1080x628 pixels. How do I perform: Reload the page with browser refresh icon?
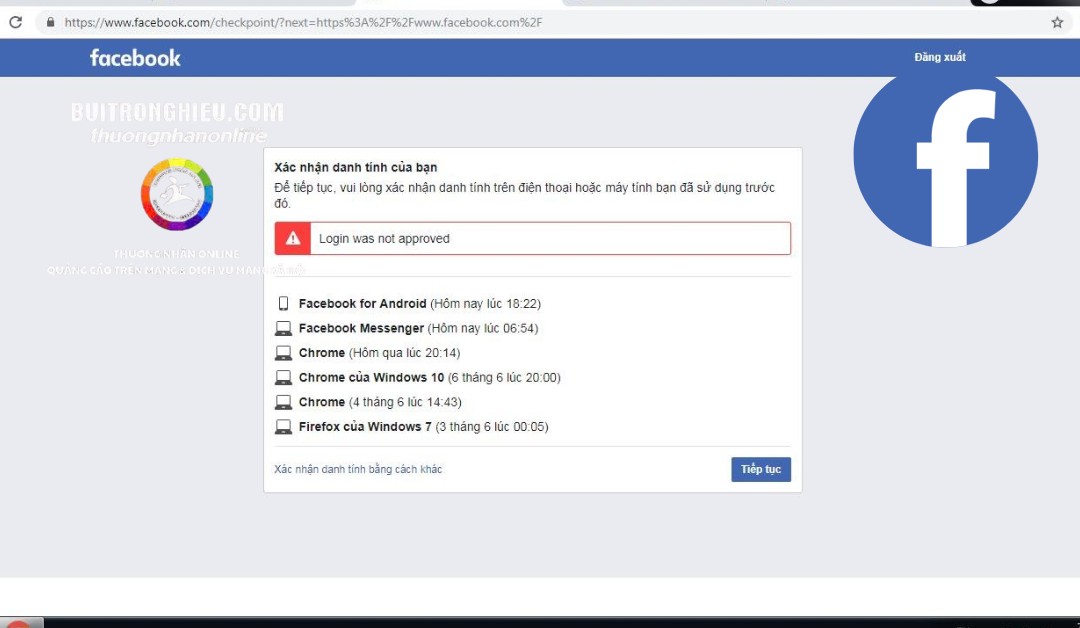[15, 22]
